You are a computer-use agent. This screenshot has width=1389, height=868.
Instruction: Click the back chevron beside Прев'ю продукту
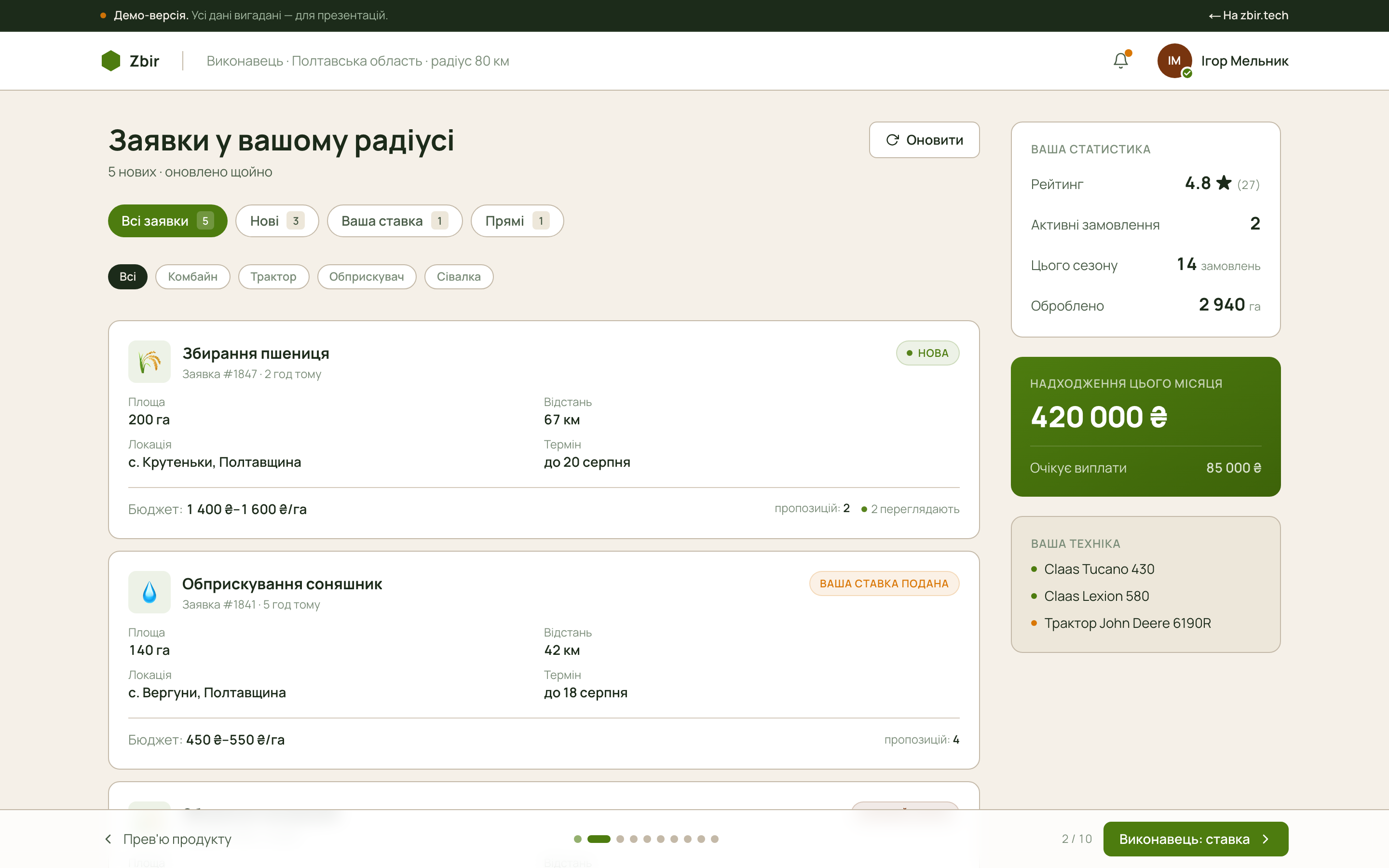pyautogui.click(x=108, y=839)
